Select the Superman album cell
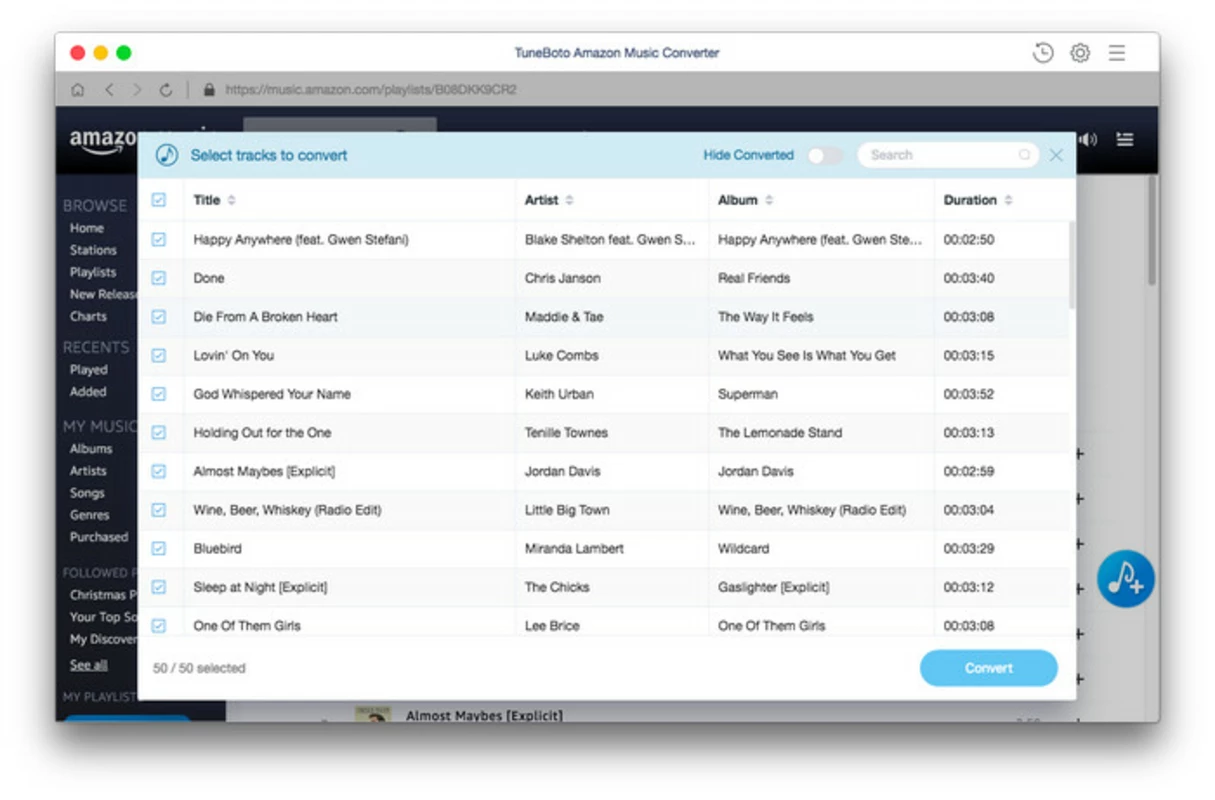This screenshot has width=1215, height=800. 748,394
